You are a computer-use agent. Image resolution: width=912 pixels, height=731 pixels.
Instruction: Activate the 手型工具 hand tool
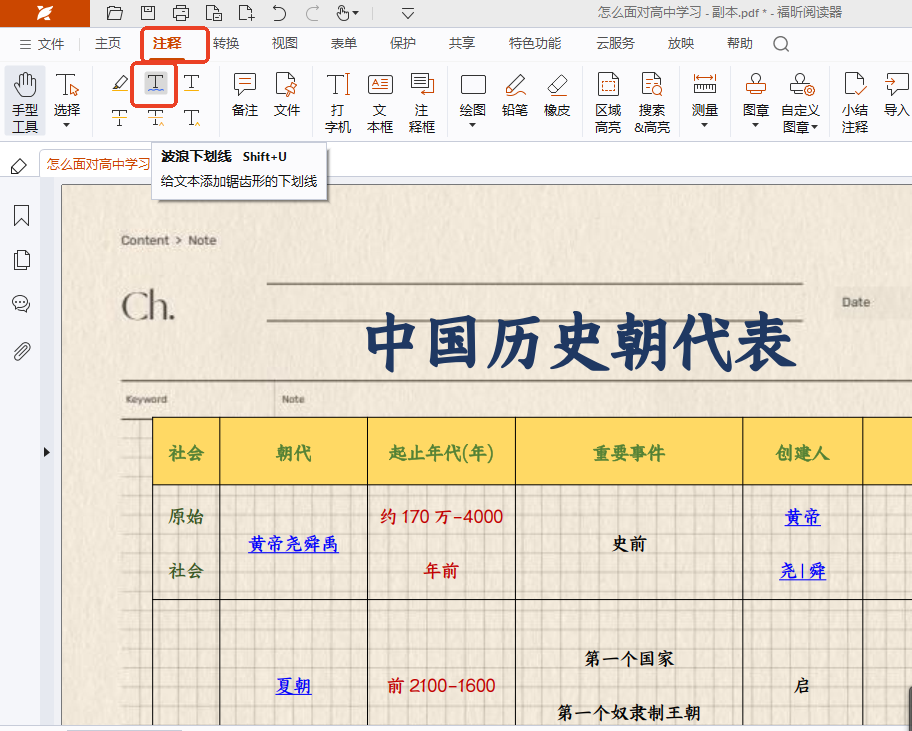pos(25,102)
